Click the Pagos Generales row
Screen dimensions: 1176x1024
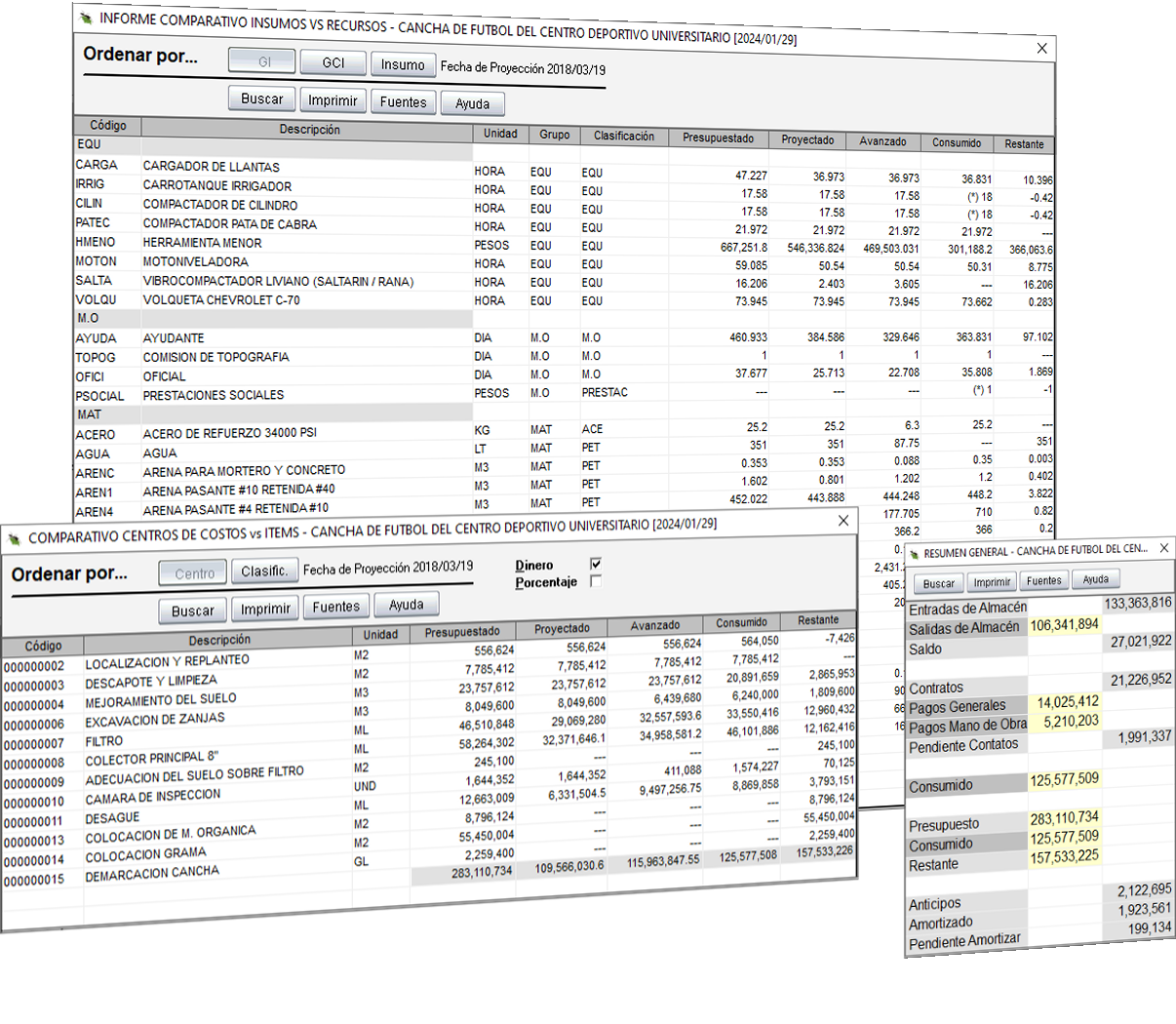(1039, 703)
